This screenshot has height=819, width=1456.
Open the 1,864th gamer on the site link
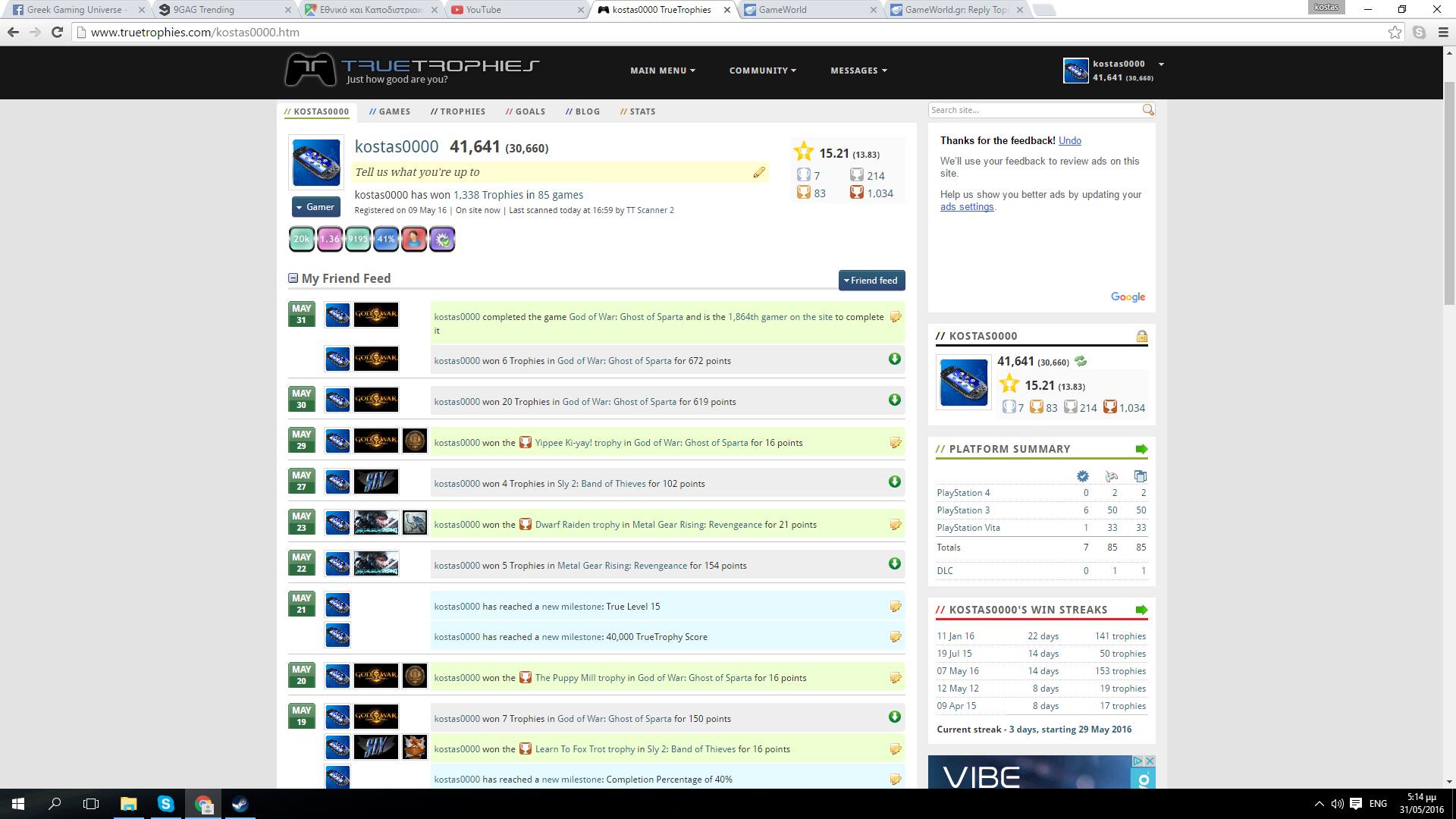point(780,317)
